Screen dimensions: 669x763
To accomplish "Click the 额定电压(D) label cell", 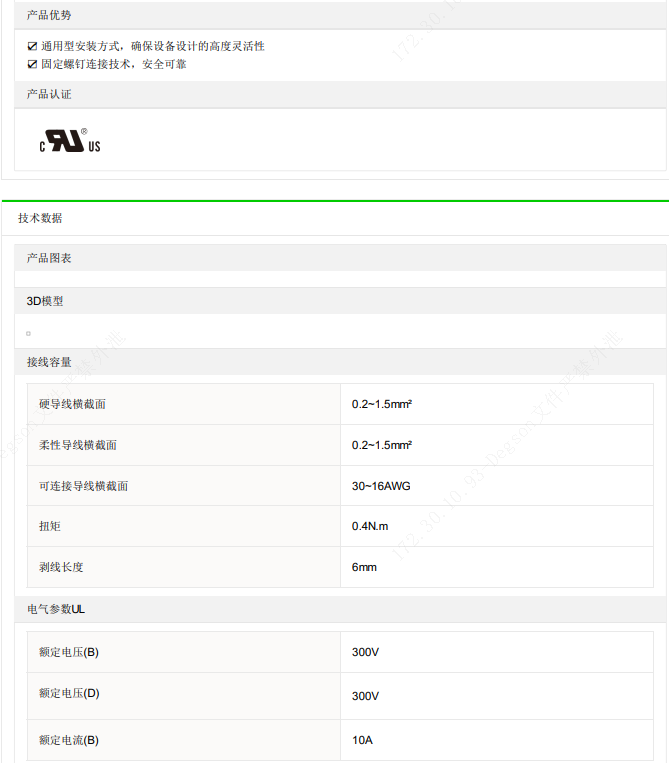I will coord(184,696).
